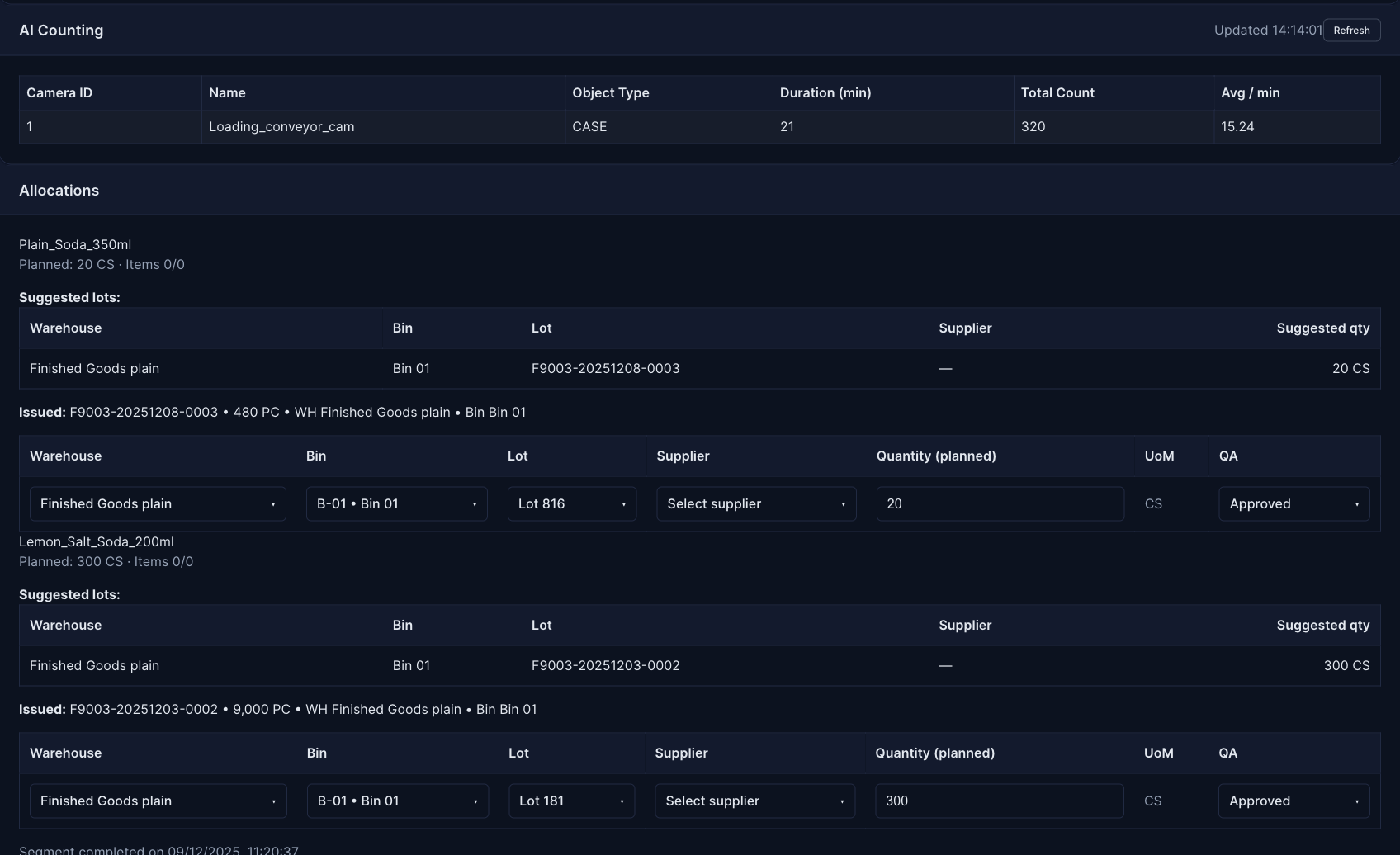Open QA Approved dropdown in Lot 181 row
This screenshot has width=1400, height=855.
tap(1294, 801)
